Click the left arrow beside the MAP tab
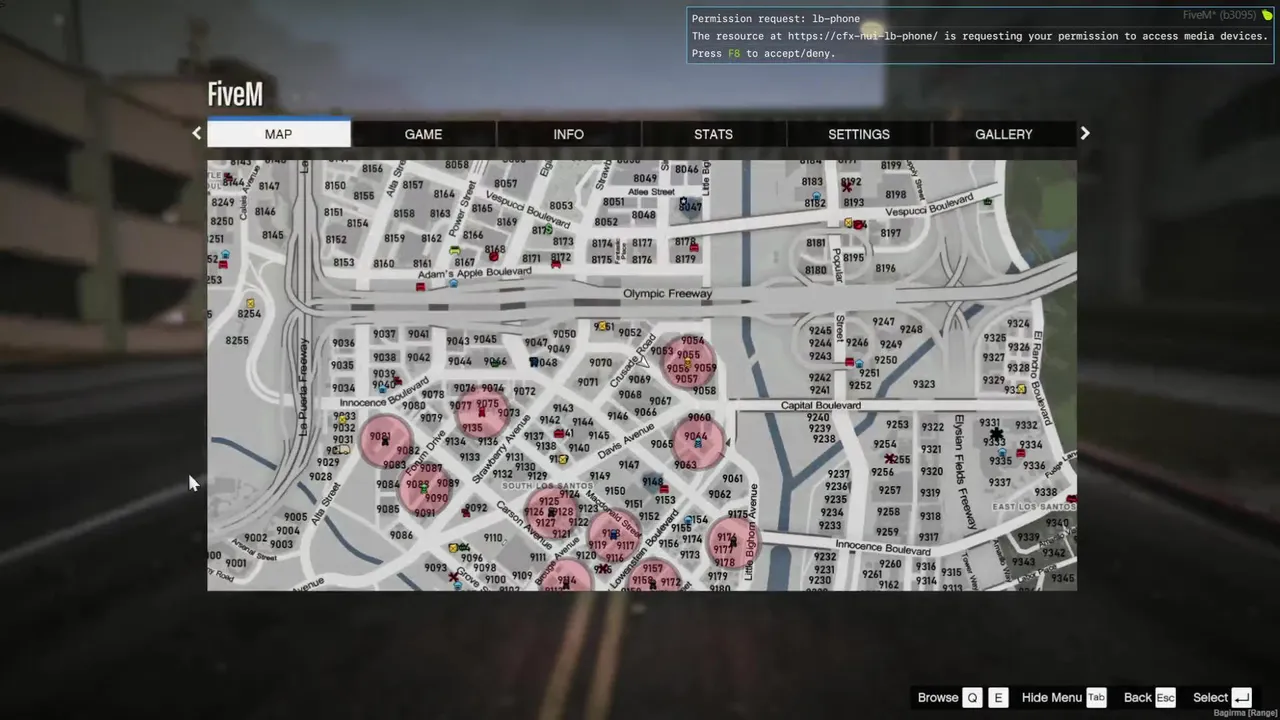This screenshot has height=720, width=1280. (196, 133)
